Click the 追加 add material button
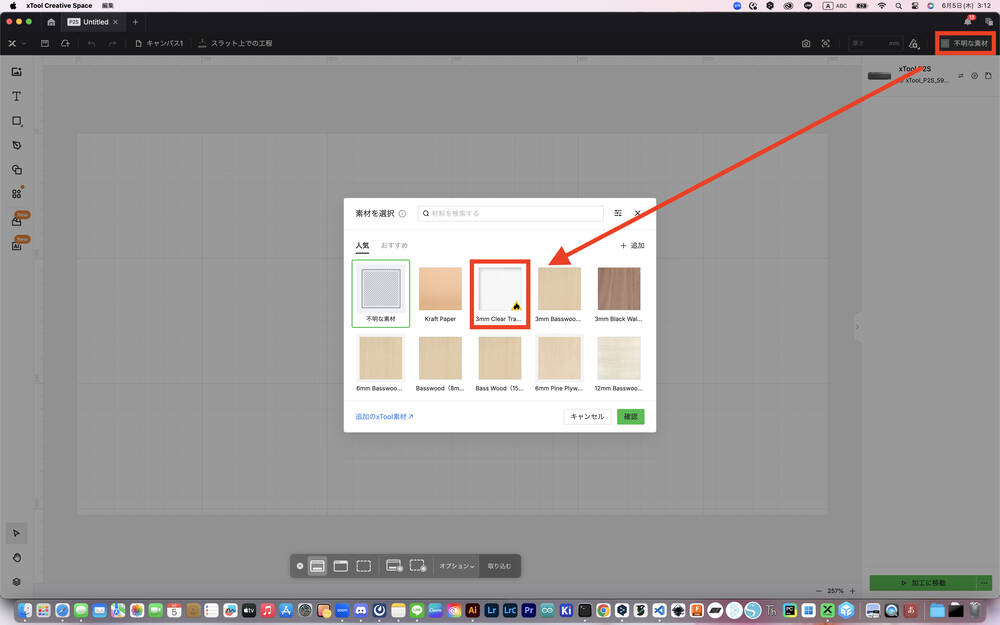The height and width of the screenshot is (625, 1000). [632, 246]
